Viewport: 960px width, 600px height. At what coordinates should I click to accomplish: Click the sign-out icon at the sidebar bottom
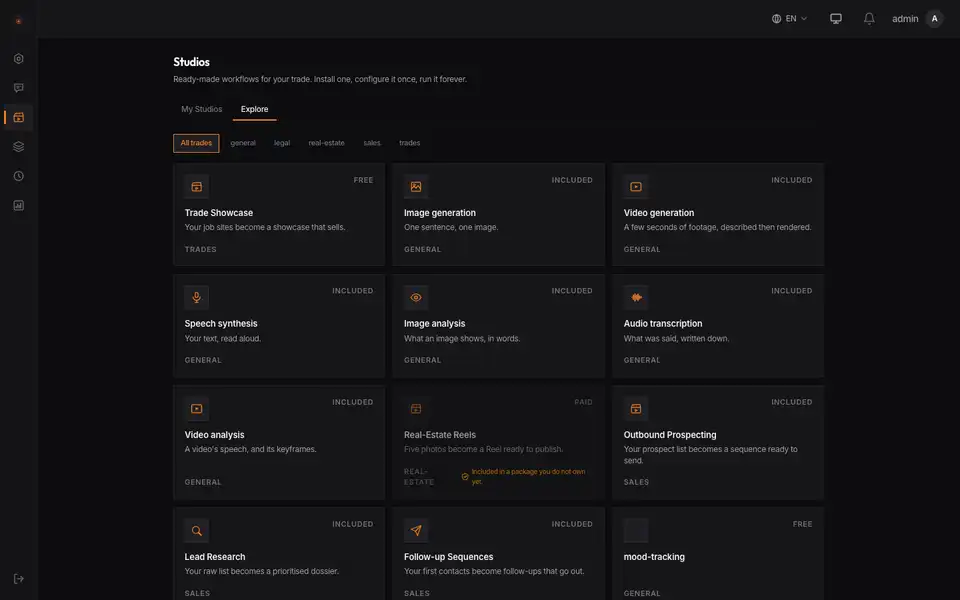[18, 579]
